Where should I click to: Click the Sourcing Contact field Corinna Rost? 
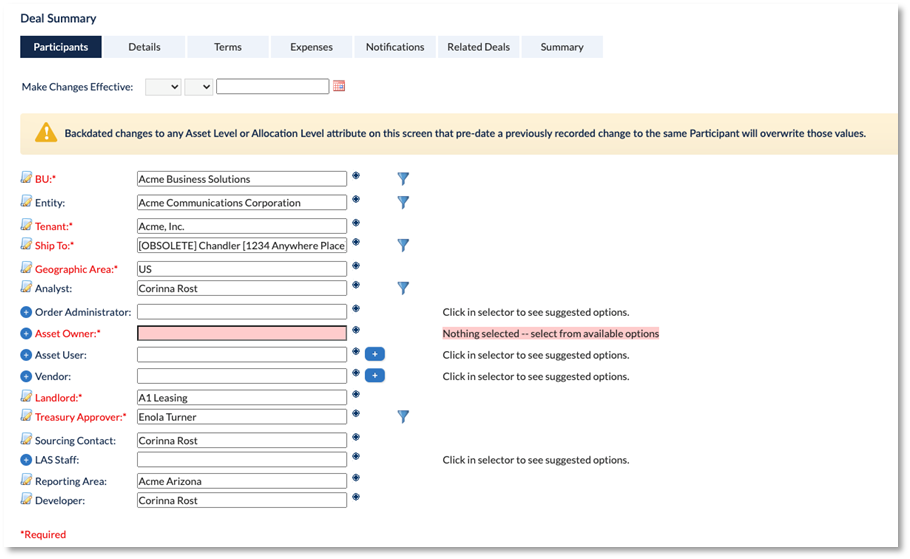point(242,441)
